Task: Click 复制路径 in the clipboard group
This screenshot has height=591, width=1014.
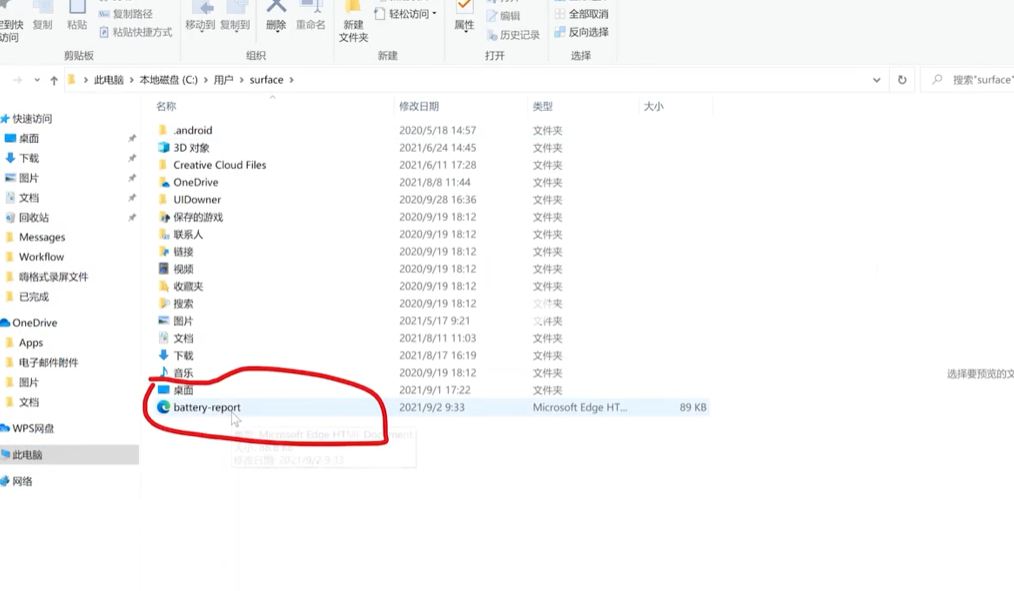Action: coord(133,14)
